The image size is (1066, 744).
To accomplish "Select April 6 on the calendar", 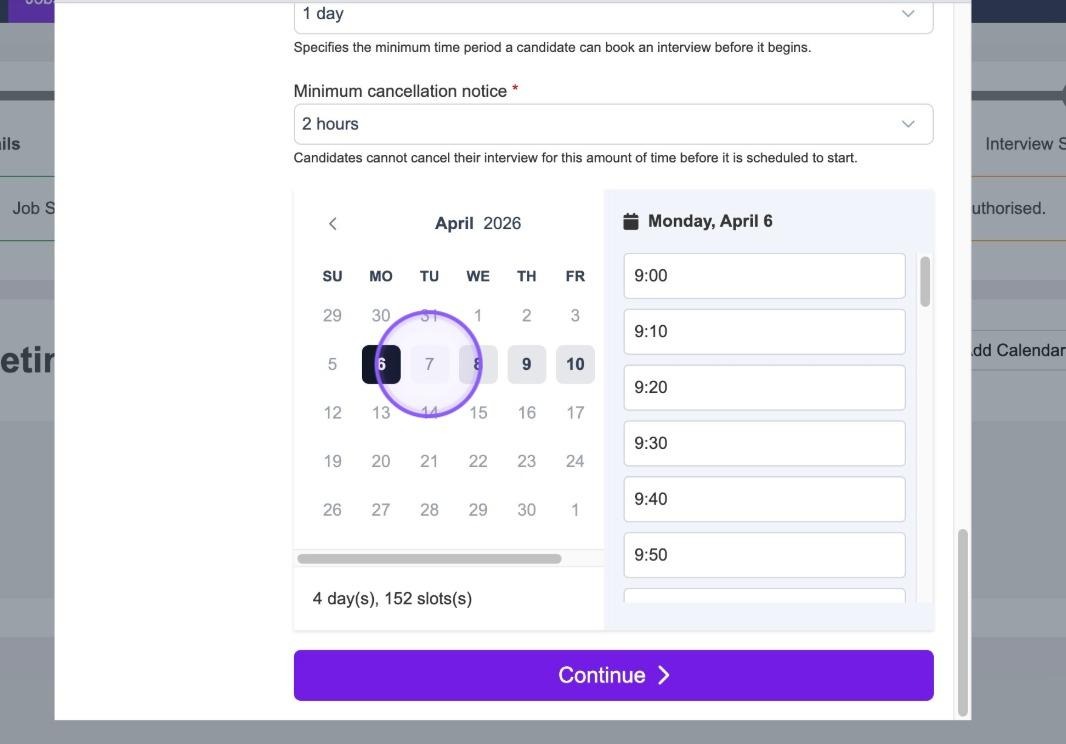I will click(x=381, y=365).
